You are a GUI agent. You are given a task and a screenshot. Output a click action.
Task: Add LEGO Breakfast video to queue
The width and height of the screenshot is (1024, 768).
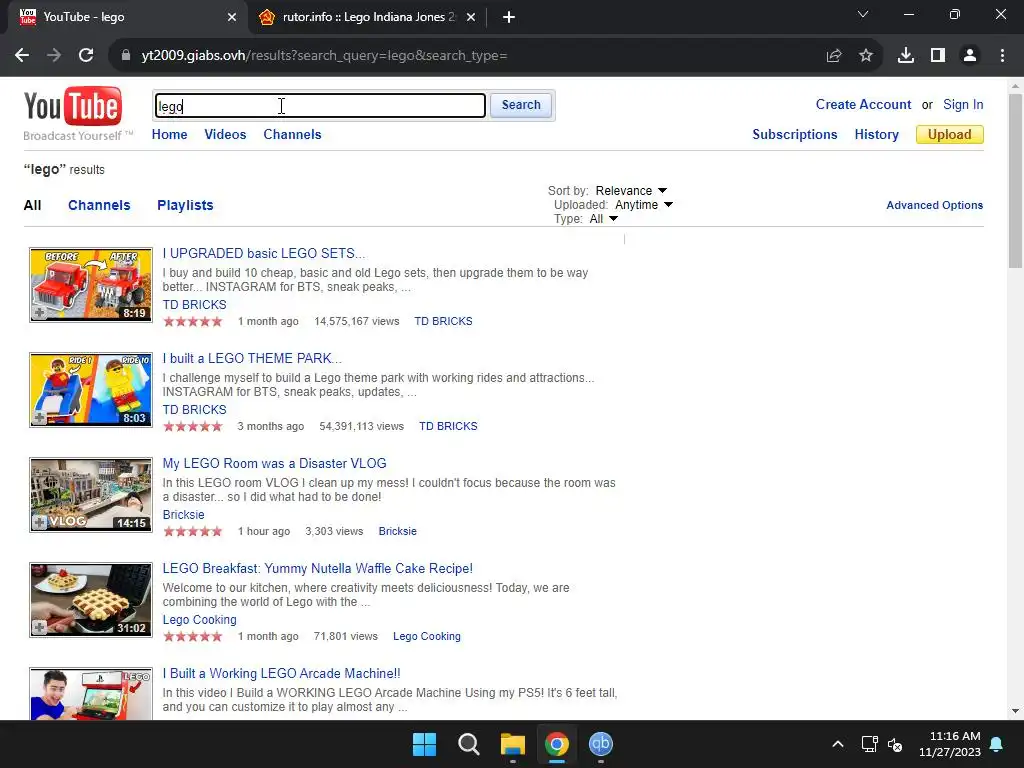[x=40, y=628]
